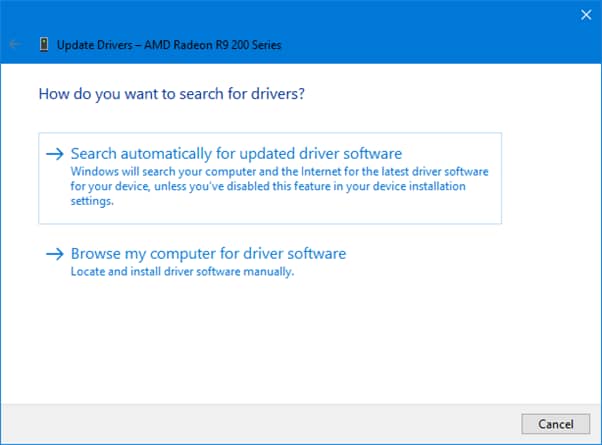Go back with the title bar arrow
The height and width of the screenshot is (445, 602).
coord(15,45)
